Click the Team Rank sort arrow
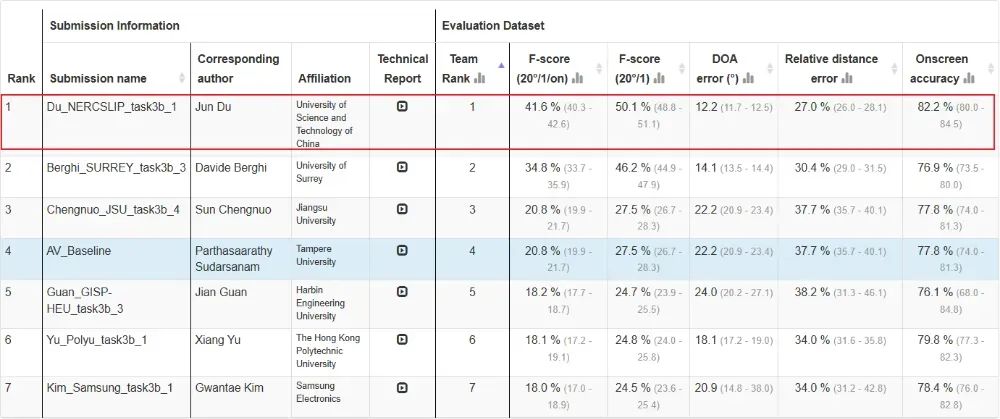The image size is (1000, 419). coord(500,65)
